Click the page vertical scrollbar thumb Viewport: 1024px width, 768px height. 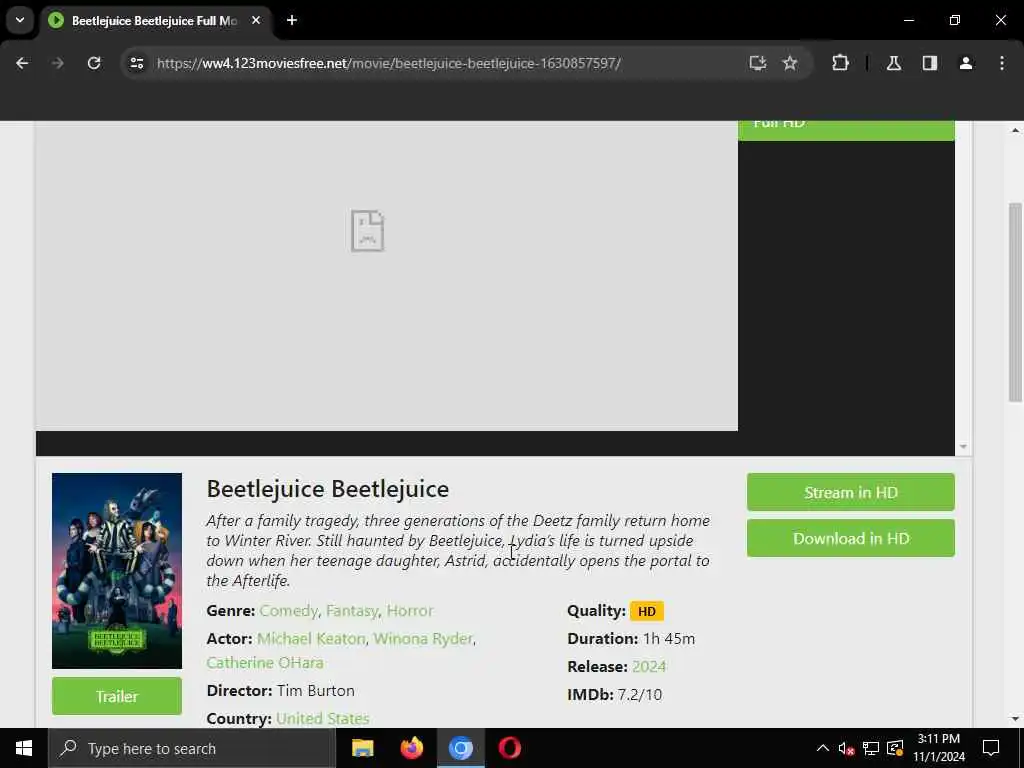pos(1015,302)
